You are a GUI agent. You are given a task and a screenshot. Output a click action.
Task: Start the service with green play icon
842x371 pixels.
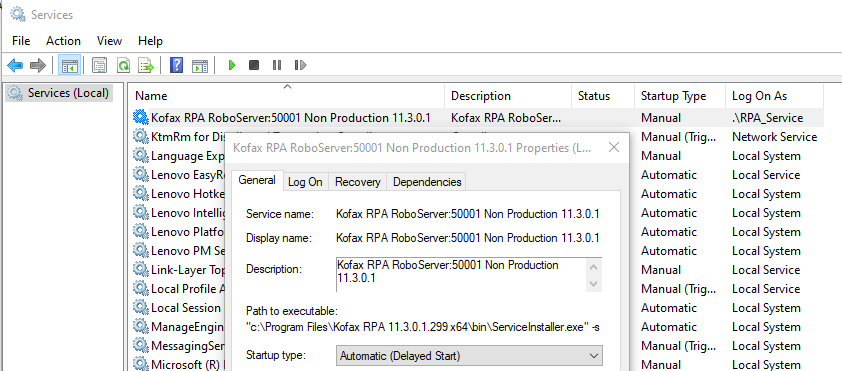[232, 66]
